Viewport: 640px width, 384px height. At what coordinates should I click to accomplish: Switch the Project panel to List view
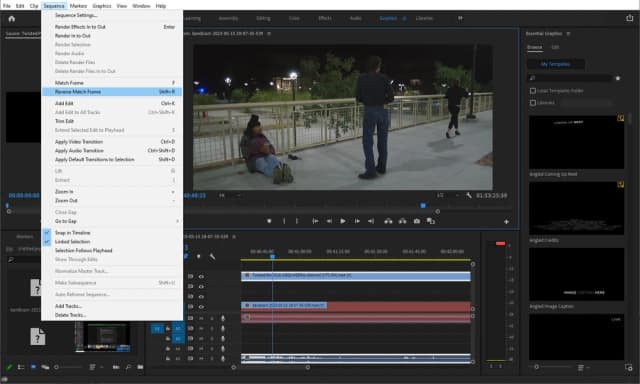pos(21,367)
